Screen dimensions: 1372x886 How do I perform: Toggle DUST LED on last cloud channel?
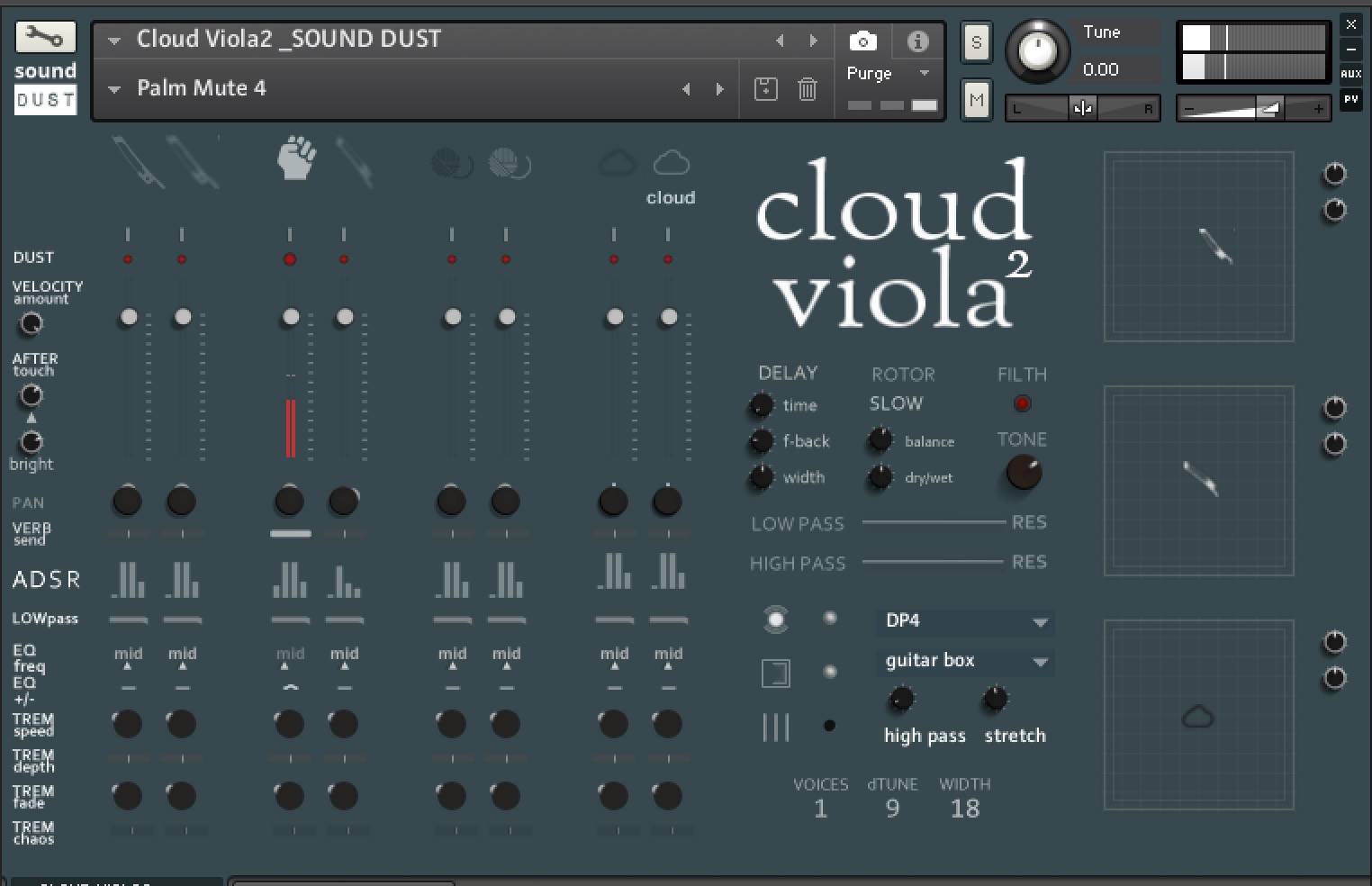pos(668,259)
